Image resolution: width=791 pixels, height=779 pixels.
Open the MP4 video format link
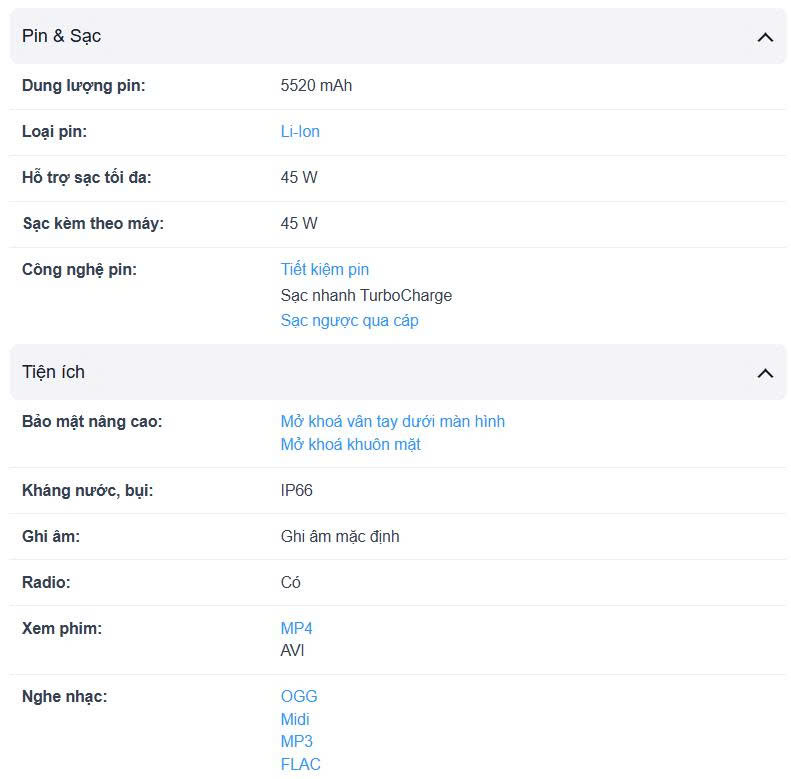point(297,629)
